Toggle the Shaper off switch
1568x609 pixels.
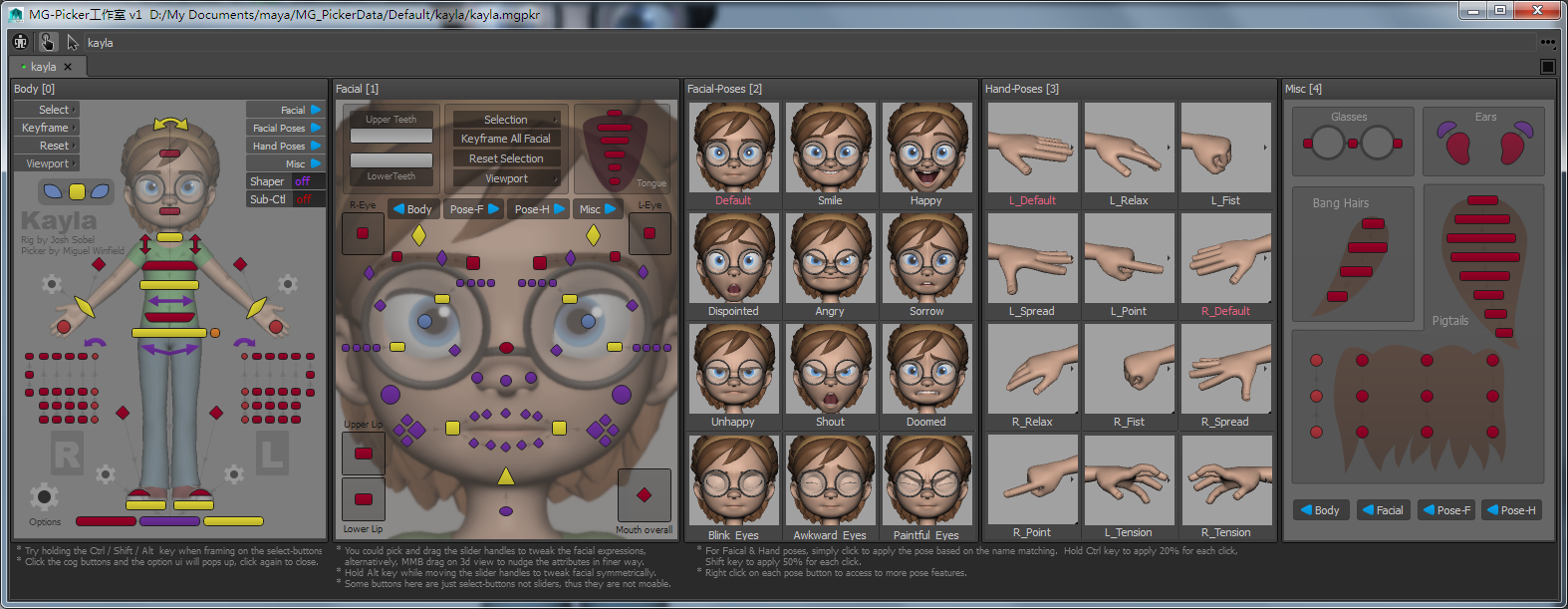click(x=303, y=181)
